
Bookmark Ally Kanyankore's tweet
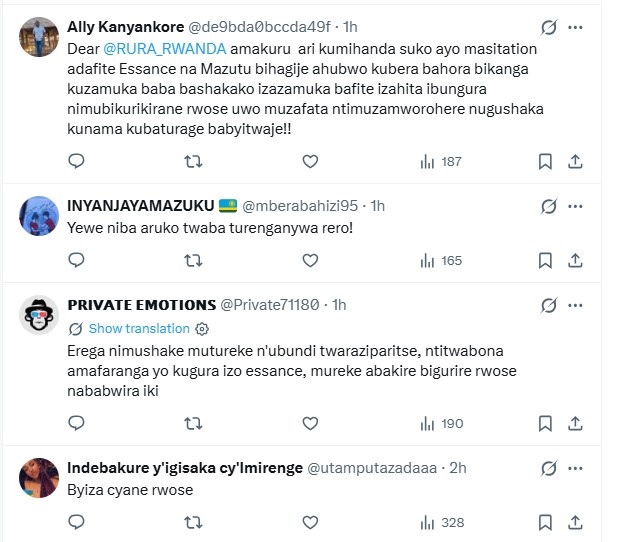545,161
